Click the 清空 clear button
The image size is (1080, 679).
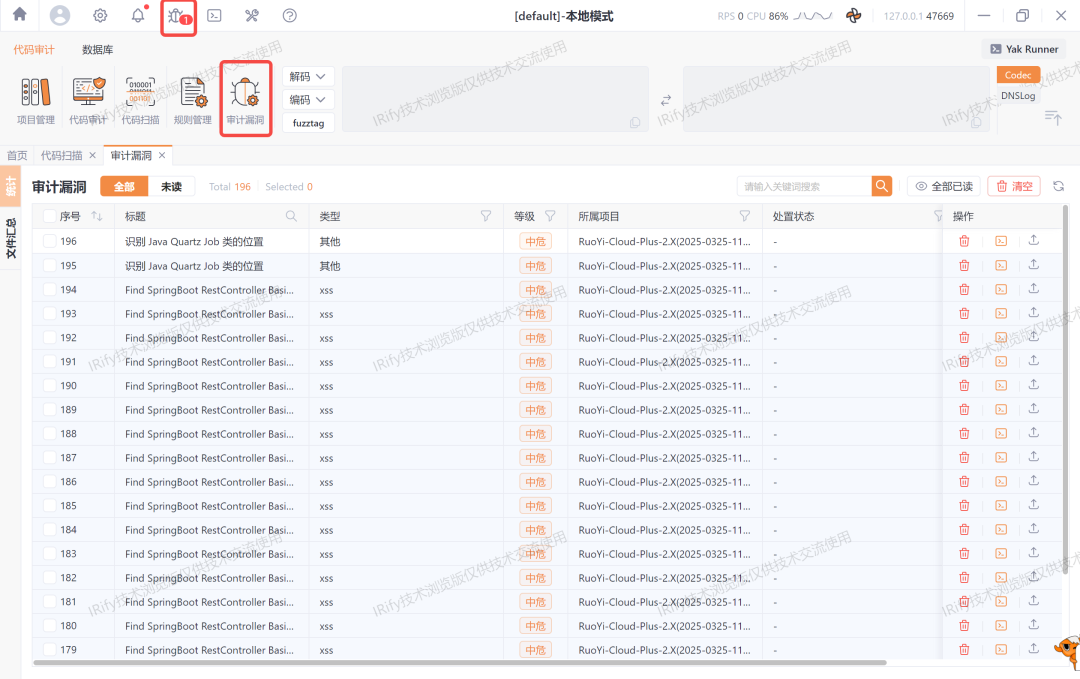click(x=1015, y=186)
